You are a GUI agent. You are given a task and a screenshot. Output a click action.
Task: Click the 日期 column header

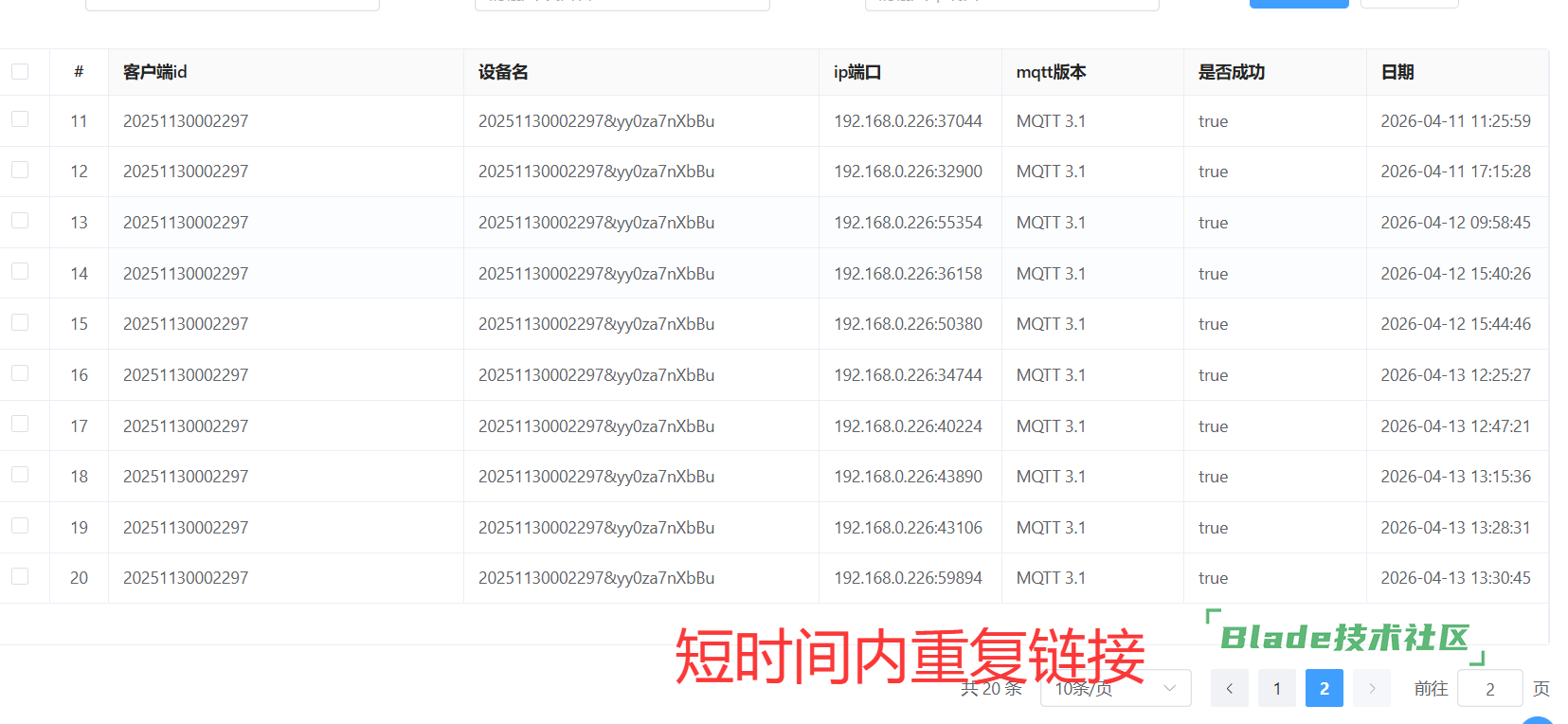(x=1397, y=72)
